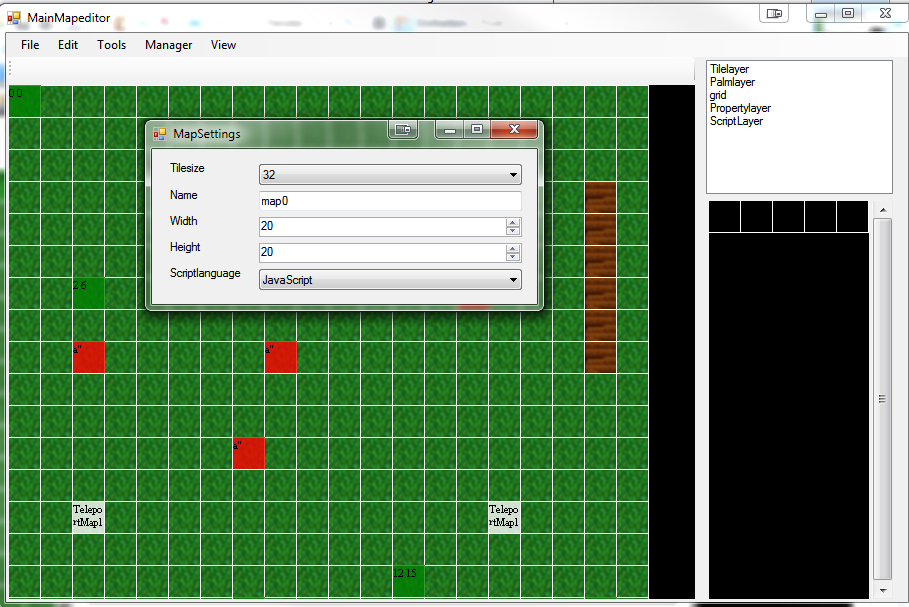Screen dimensions: 909x607
Task: Decrease Height with the down arrow
Action: [x=513, y=258]
